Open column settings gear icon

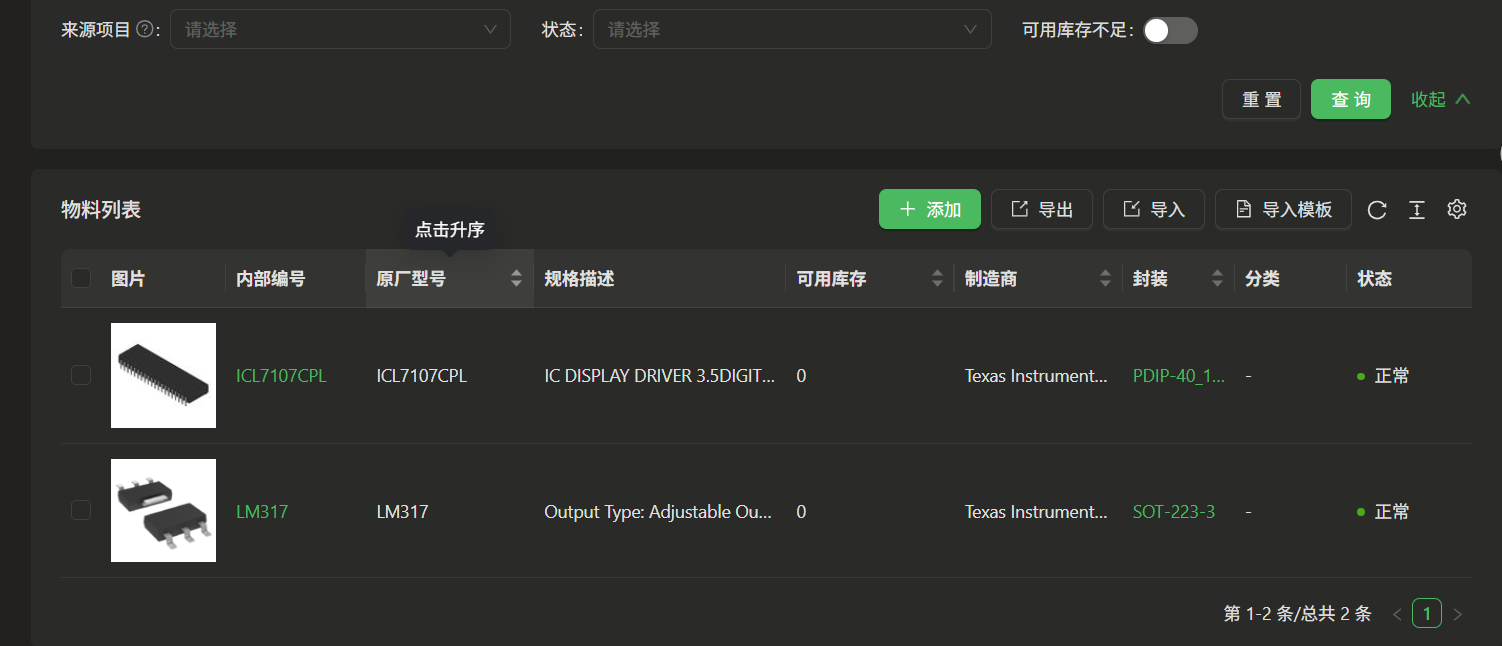tap(1456, 209)
